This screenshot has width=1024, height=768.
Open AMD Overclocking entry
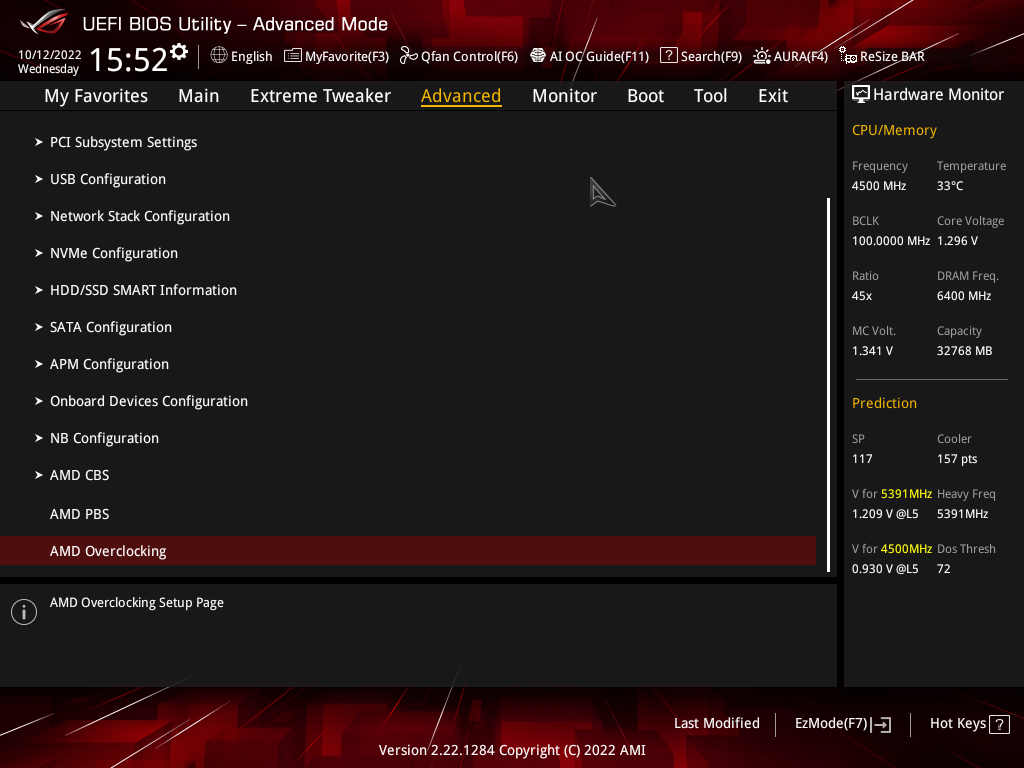408,551
